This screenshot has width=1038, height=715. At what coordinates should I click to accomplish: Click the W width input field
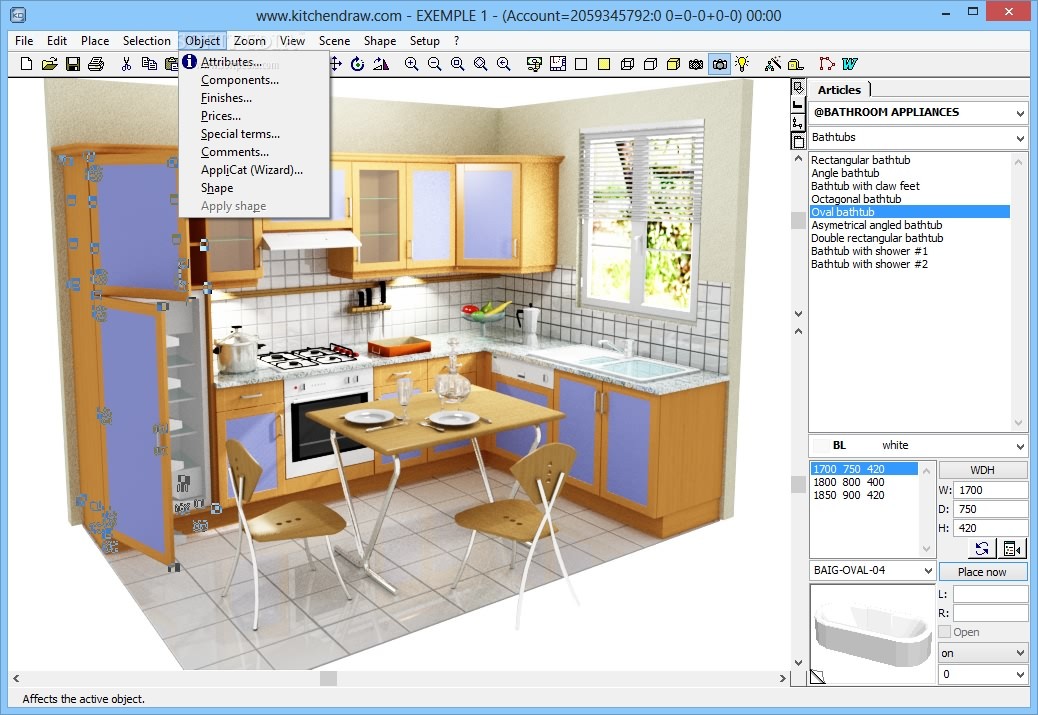coord(990,490)
